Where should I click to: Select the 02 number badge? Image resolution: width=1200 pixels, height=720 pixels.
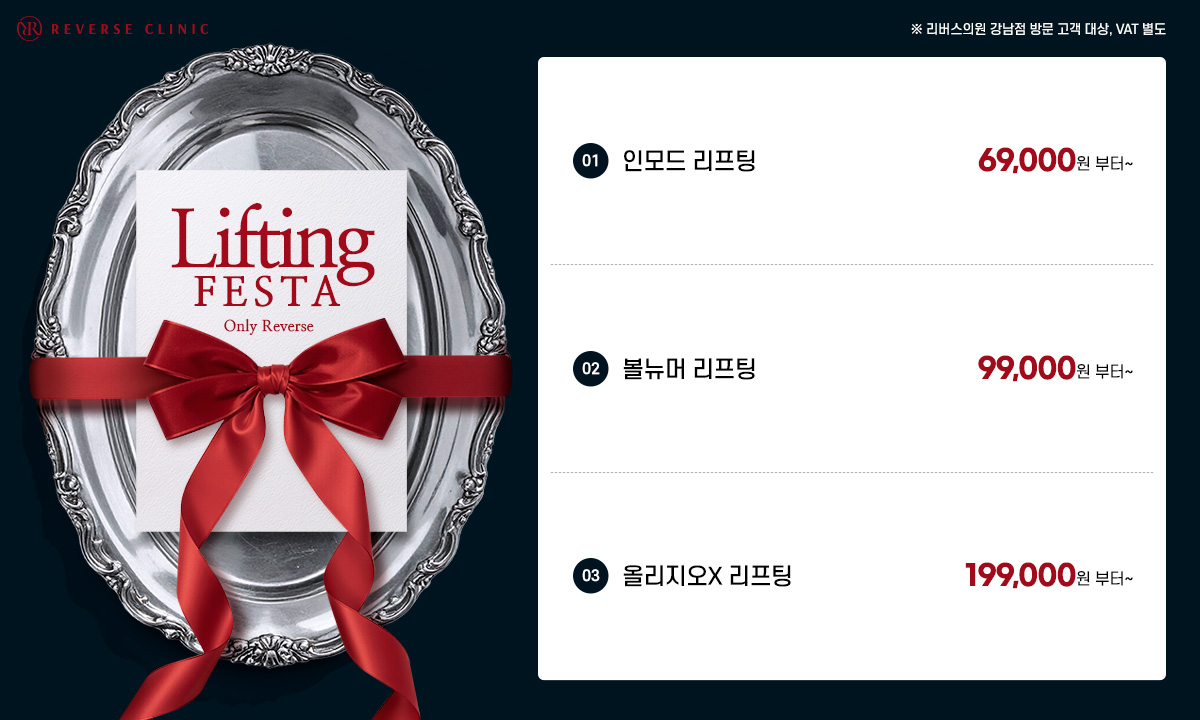pos(590,368)
